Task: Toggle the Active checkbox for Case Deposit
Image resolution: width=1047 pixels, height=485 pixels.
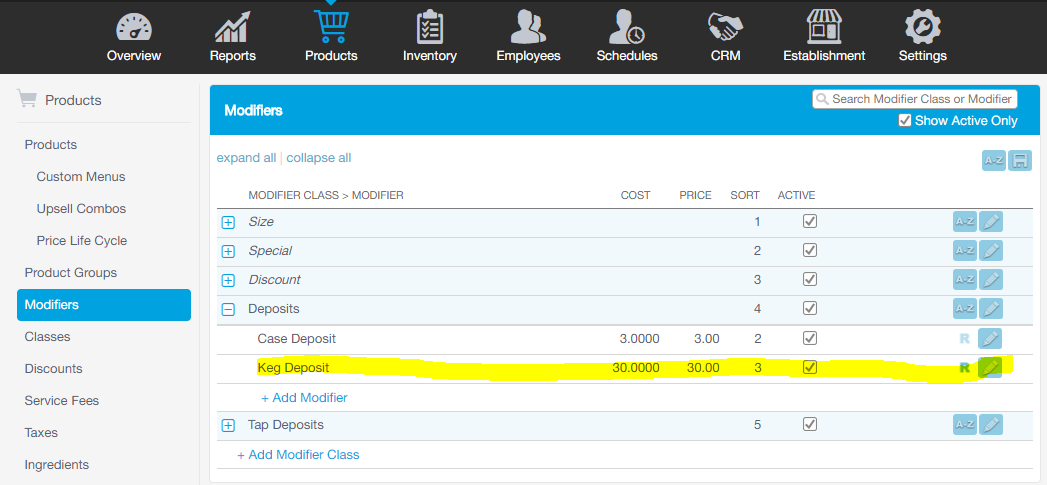Action: (810, 338)
